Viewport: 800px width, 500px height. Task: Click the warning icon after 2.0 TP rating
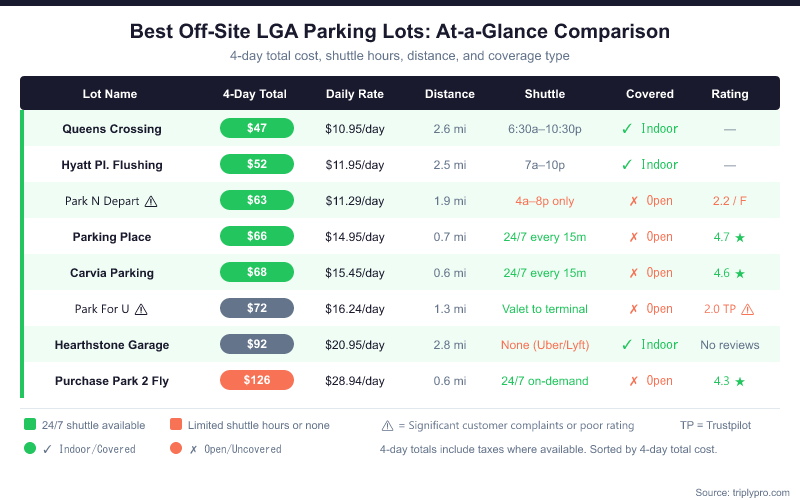[748, 309]
